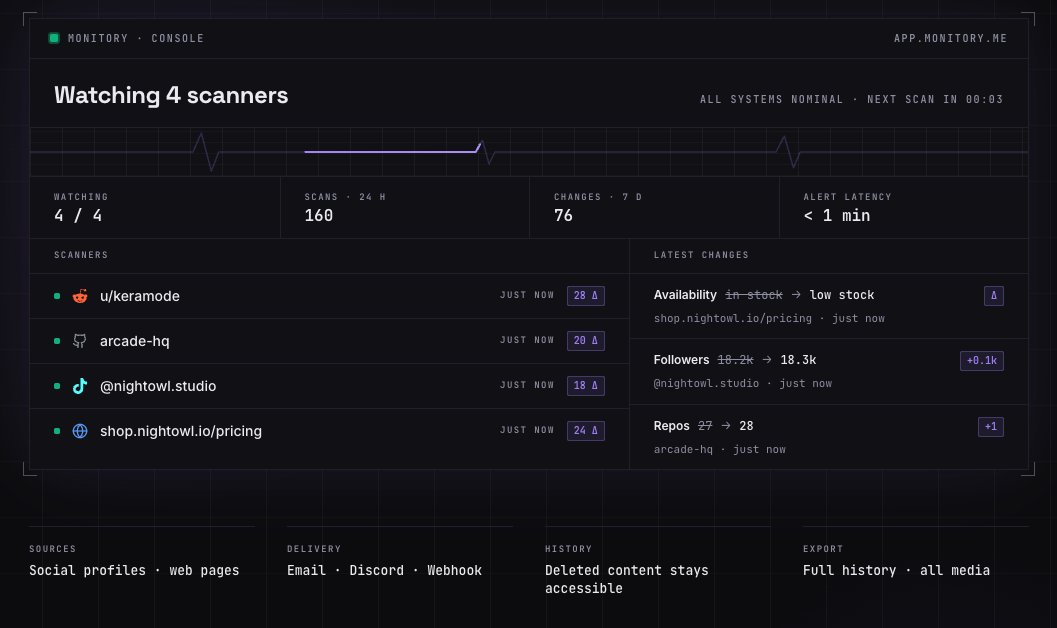Click the 'MONITORY · CONSOLE' title text
This screenshot has width=1057, height=628.
(135, 38)
